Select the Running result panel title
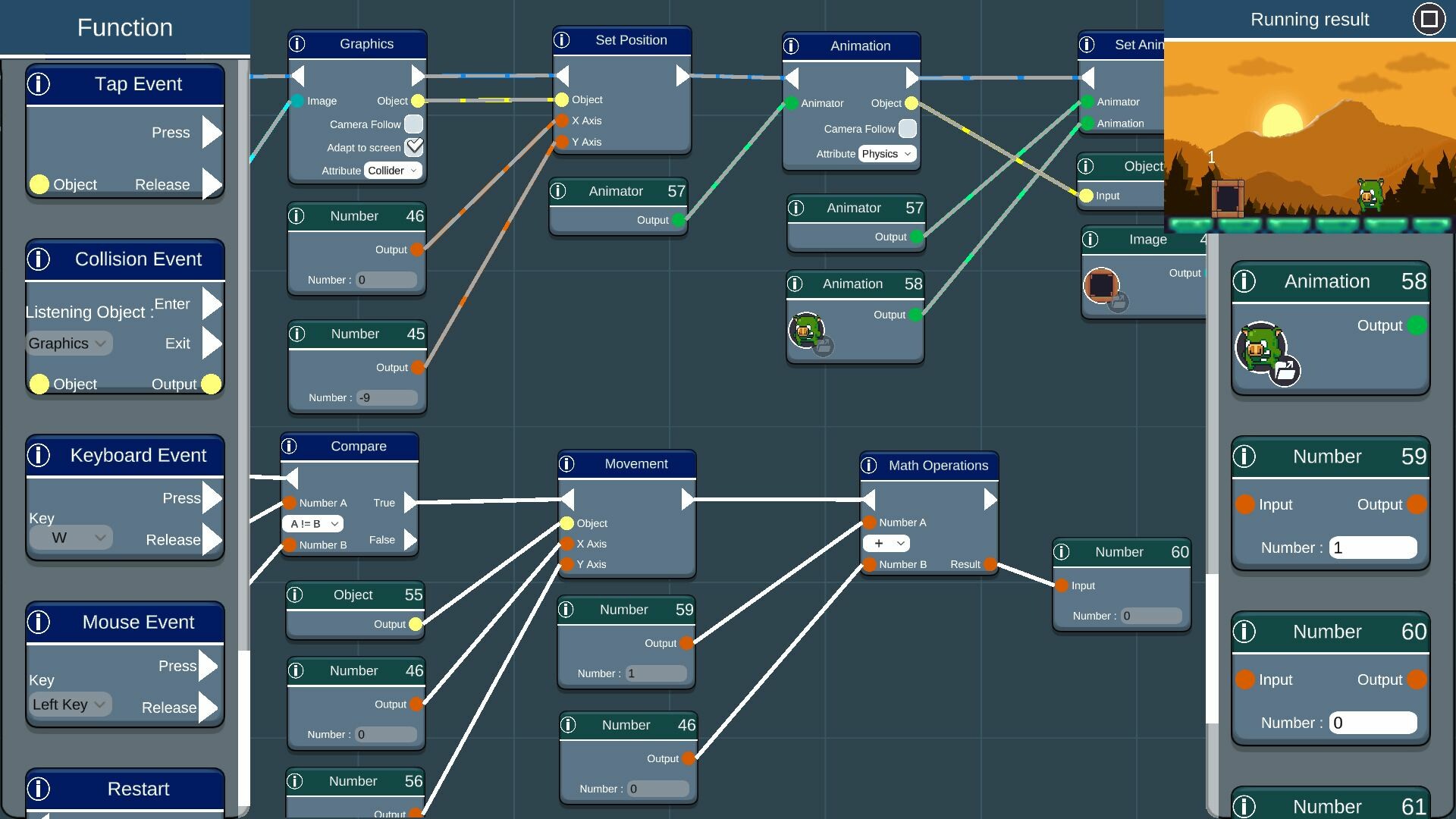Viewport: 1456px width, 819px height. [1310, 19]
